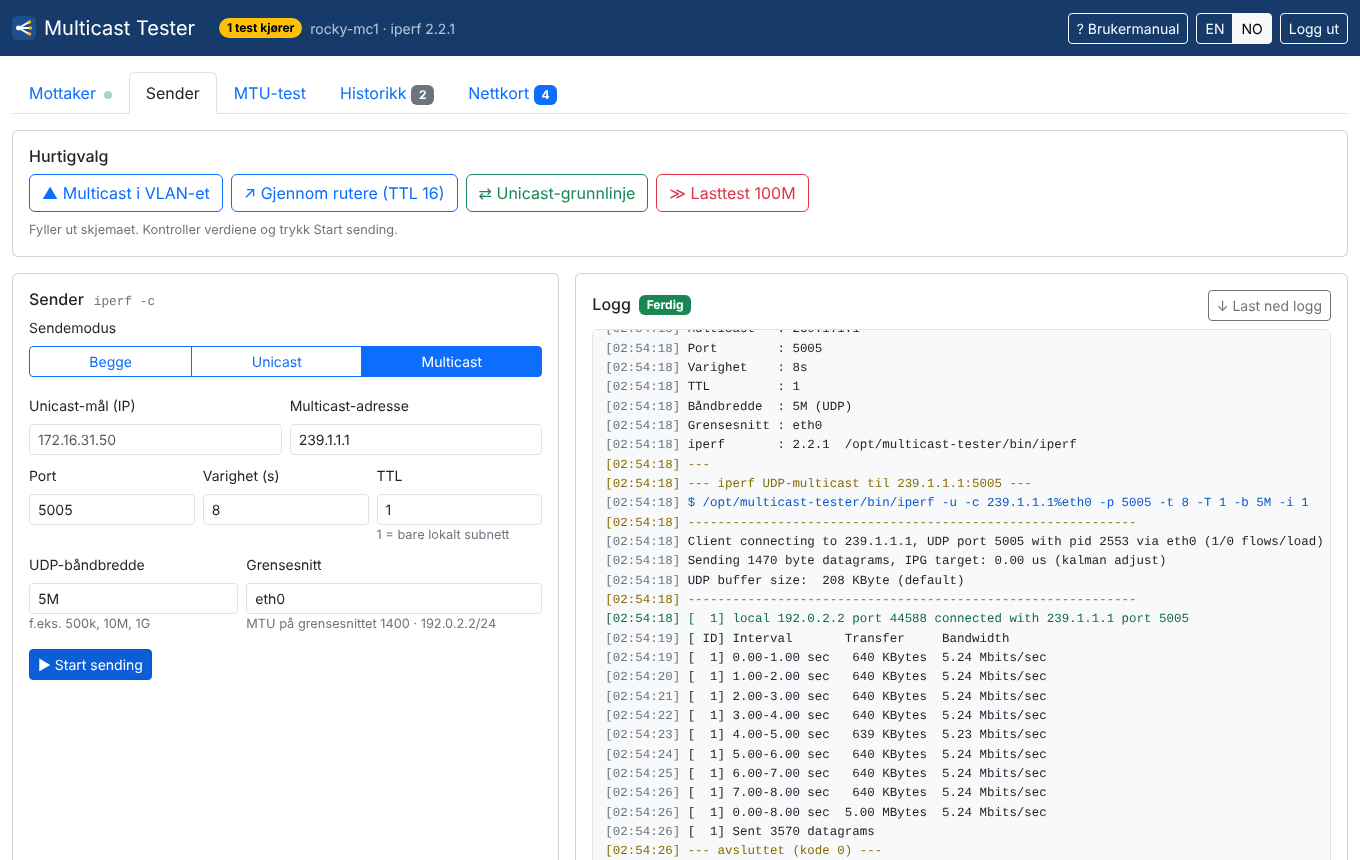Open the Mottaker tab
This screenshot has height=860, width=1360.
pos(71,93)
